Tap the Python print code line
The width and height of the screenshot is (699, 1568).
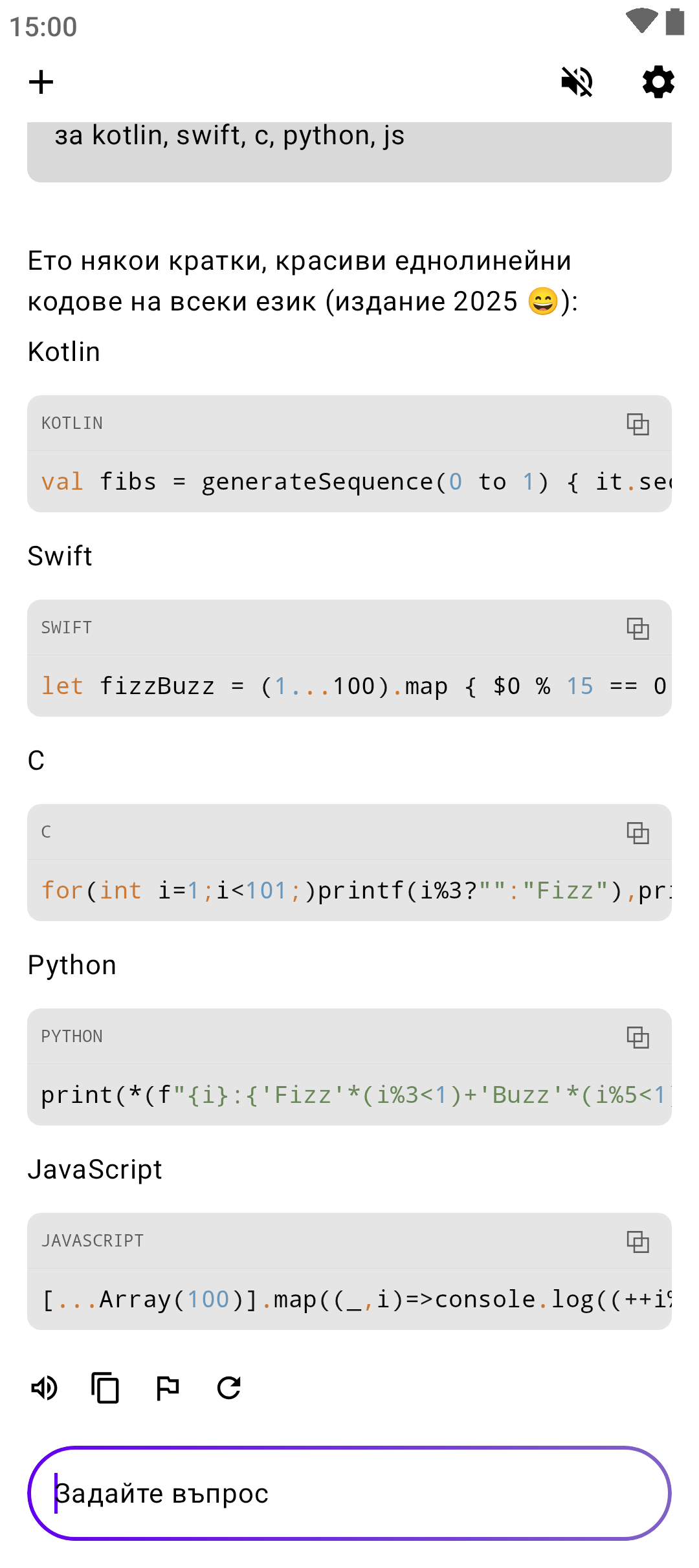click(x=349, y=1095)
